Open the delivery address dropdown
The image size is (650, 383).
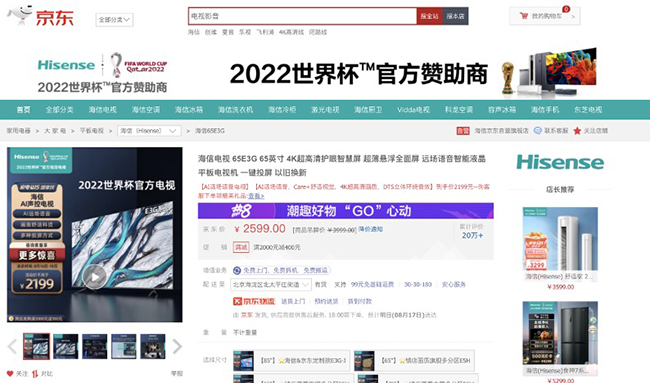(271, 284)
